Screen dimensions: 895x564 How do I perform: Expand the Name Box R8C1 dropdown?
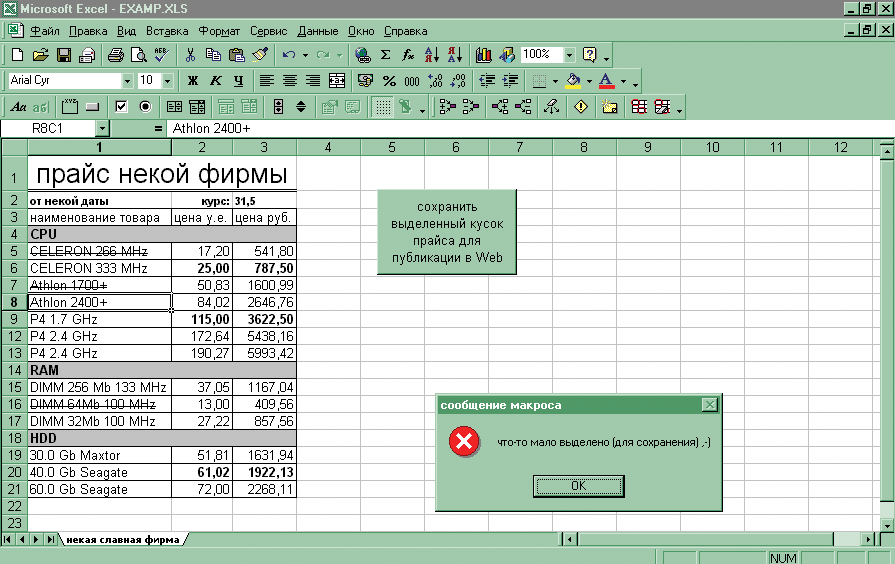102,128
